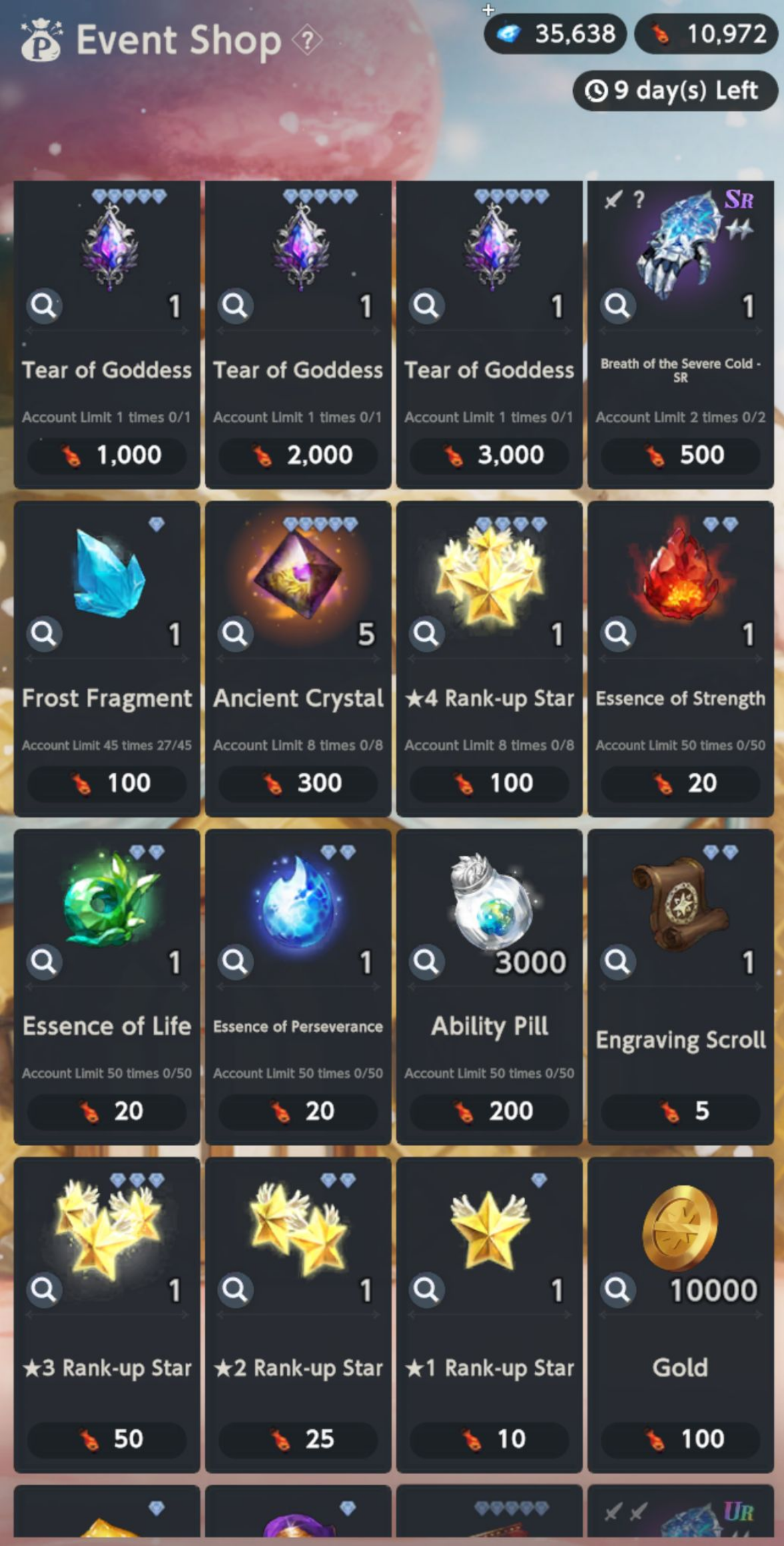The image size is (784, 1546).
Task: Click the 10,972 event currency counter
Action: 707,34
